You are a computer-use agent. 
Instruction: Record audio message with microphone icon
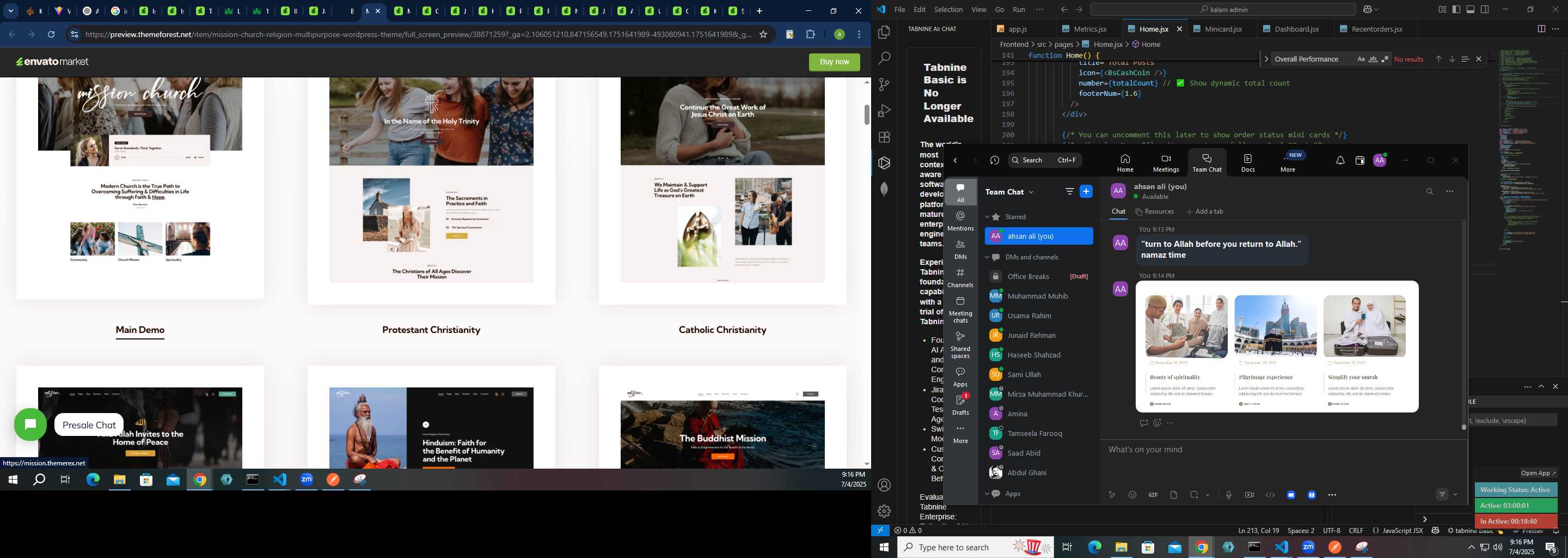1228,495
